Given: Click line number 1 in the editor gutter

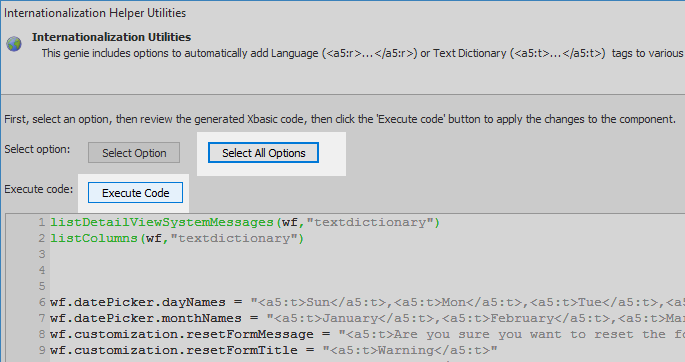Looking at the screenshot, I should coord(42,222).
